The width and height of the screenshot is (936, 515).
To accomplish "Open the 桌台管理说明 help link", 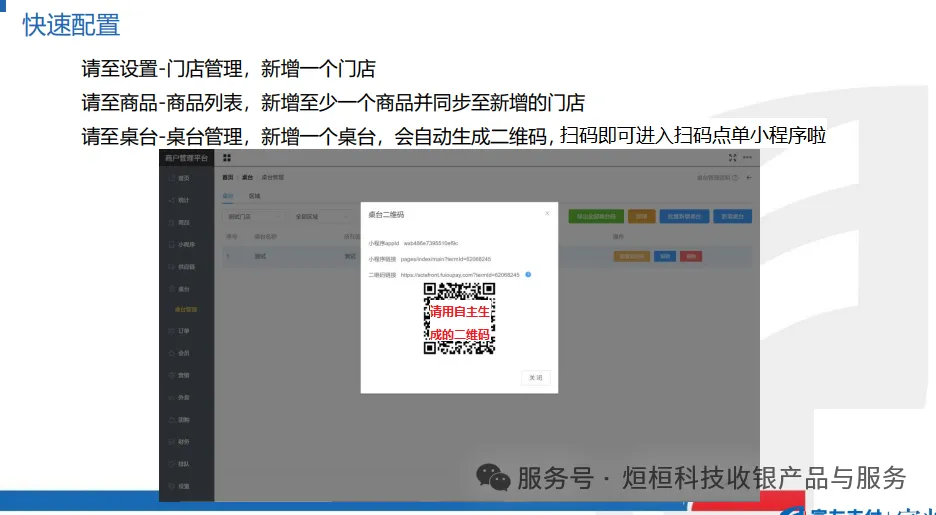I will (x=718, y=178).
